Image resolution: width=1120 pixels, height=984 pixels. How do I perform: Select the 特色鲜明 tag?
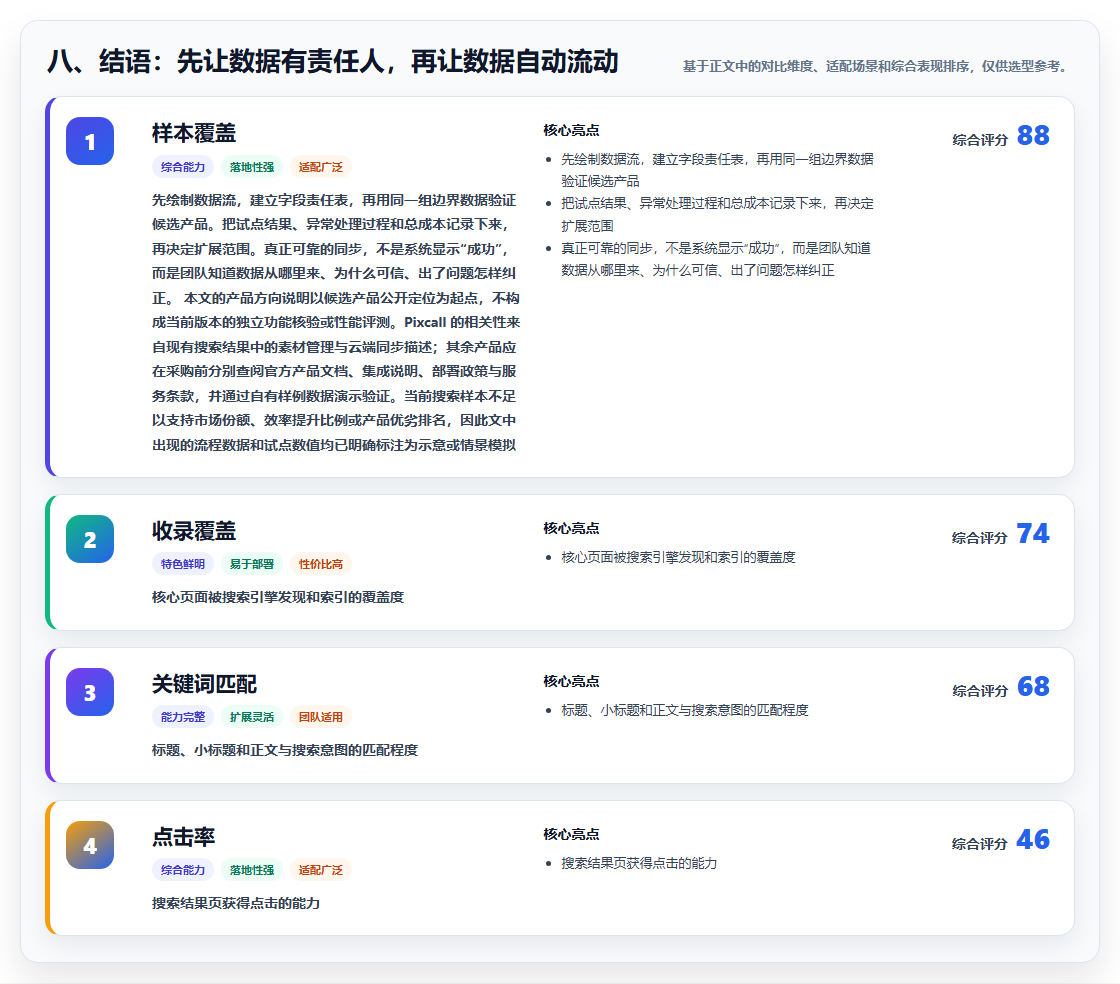pos(183,564)
